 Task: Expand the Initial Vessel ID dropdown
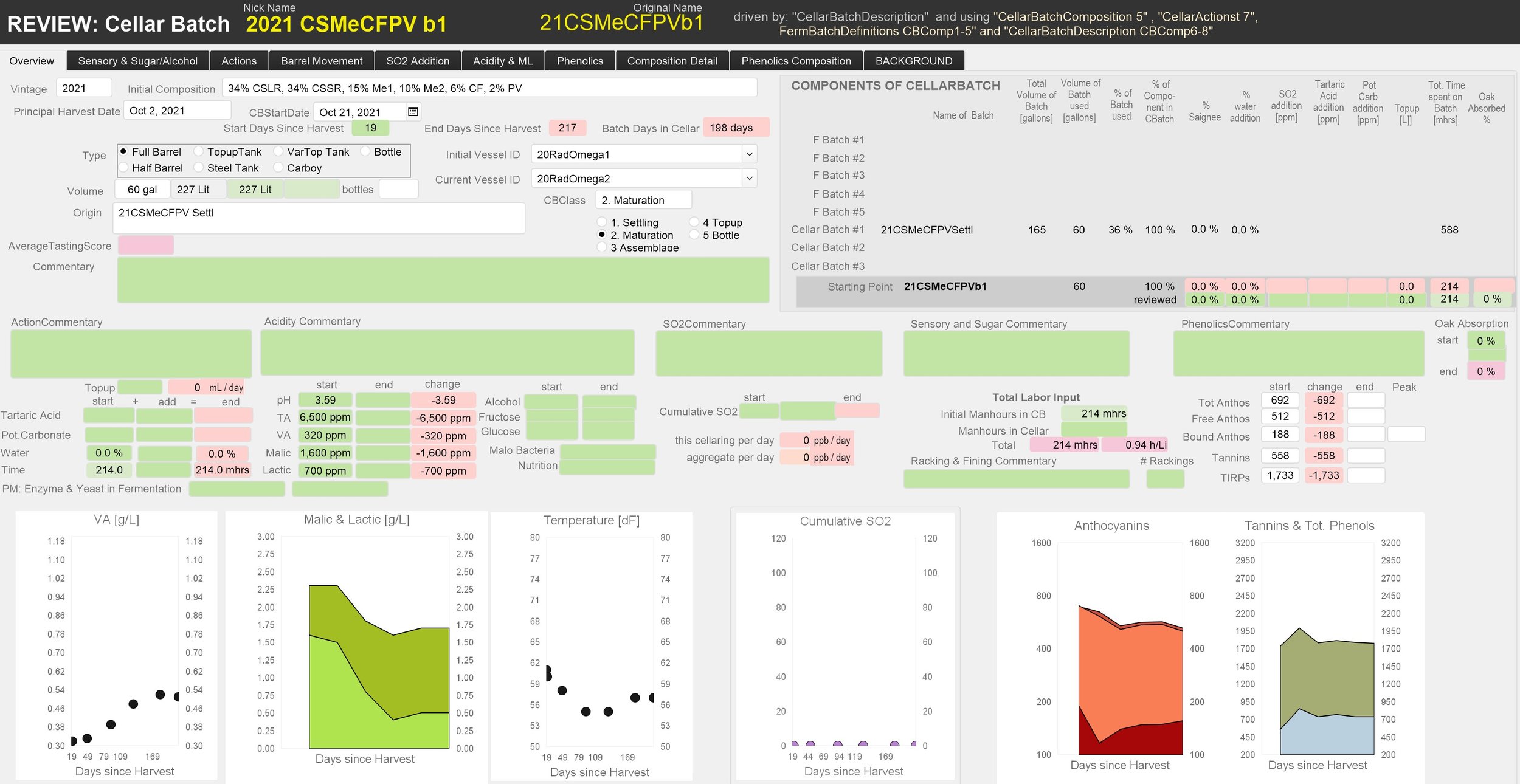coord(750,154)
